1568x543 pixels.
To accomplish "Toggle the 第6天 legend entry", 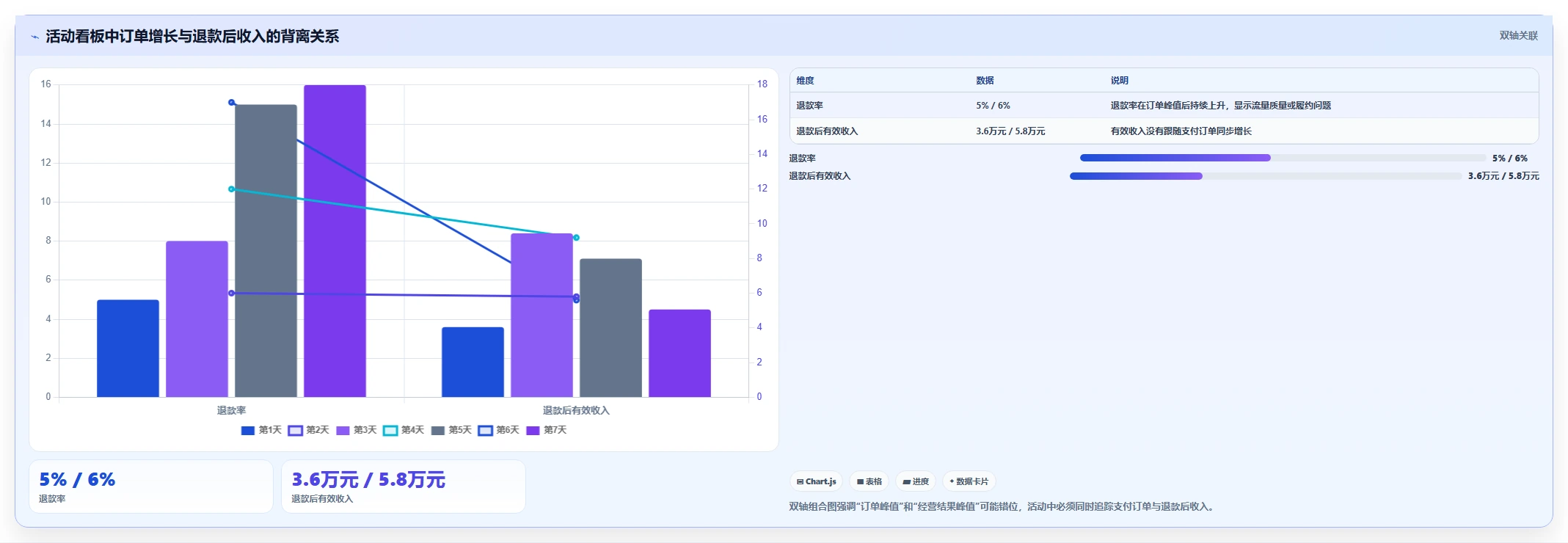I will (498, 430).
